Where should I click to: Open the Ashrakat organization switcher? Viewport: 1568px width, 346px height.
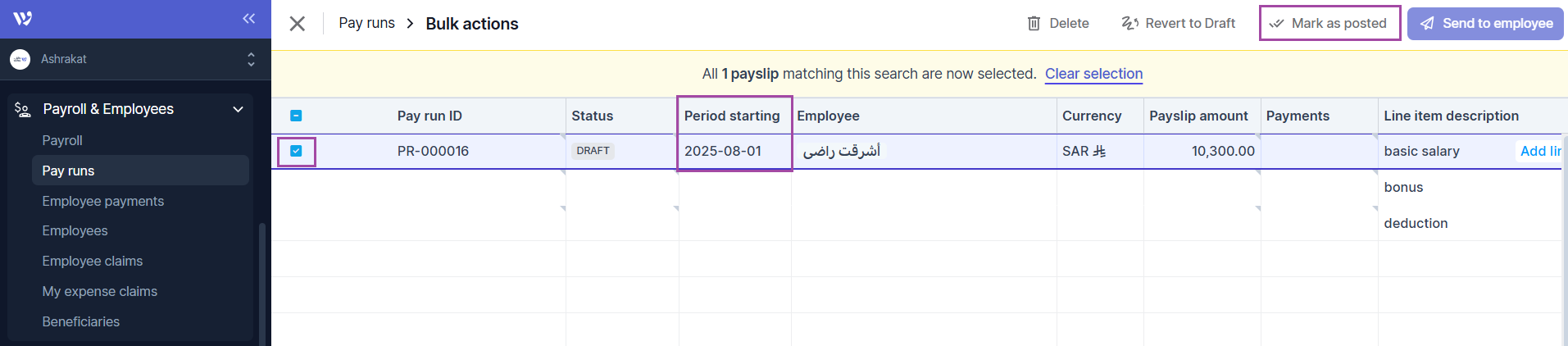coord(251,59)
